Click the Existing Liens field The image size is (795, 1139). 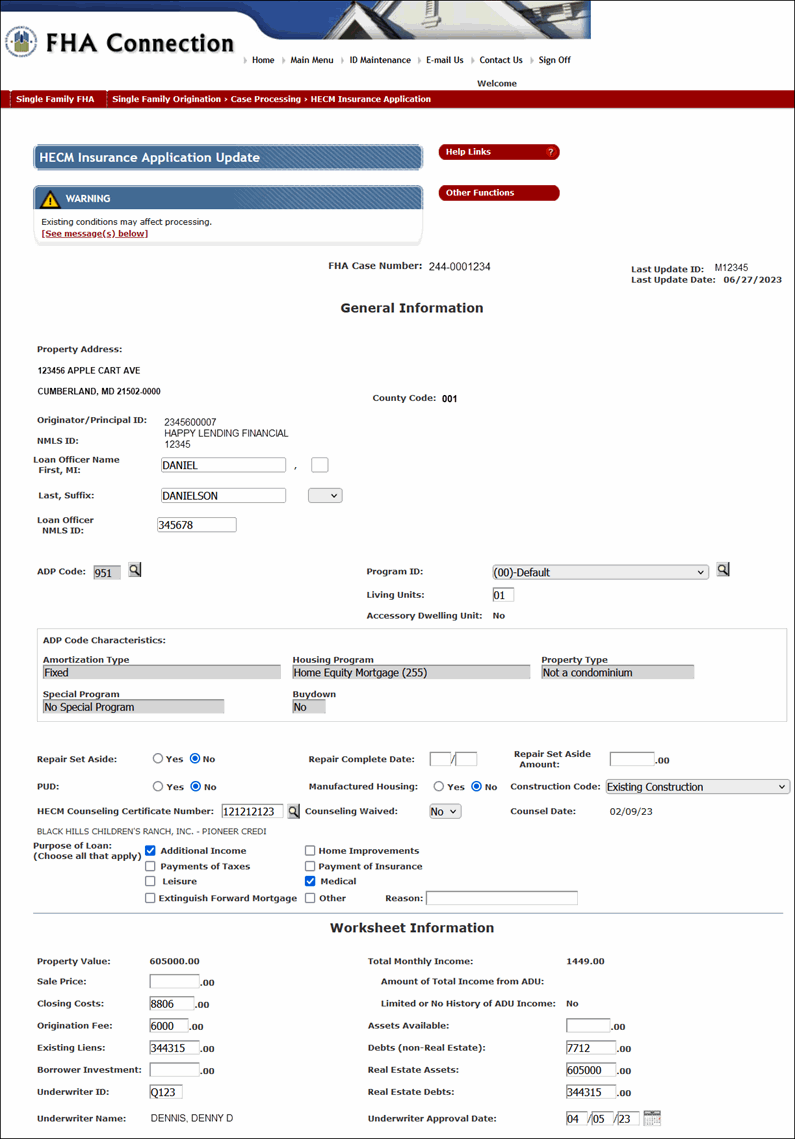tap(174, 1047)
